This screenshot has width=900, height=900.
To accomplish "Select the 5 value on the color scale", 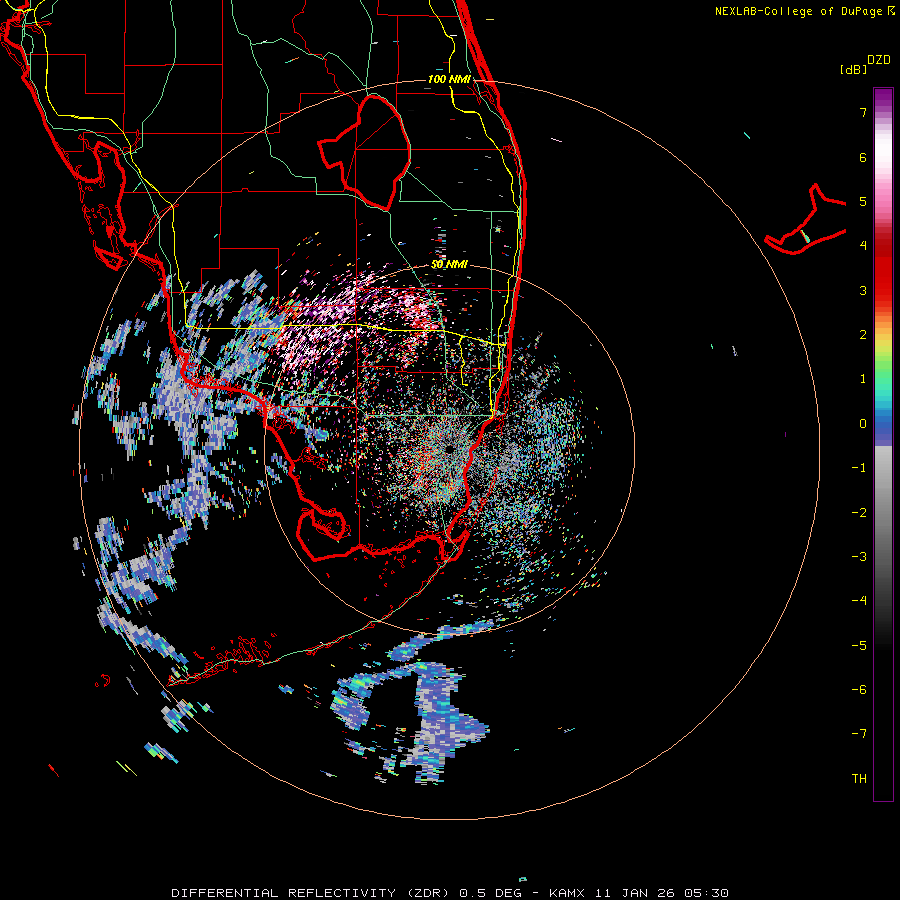I will pyautogui.click(x=863, y=201).
